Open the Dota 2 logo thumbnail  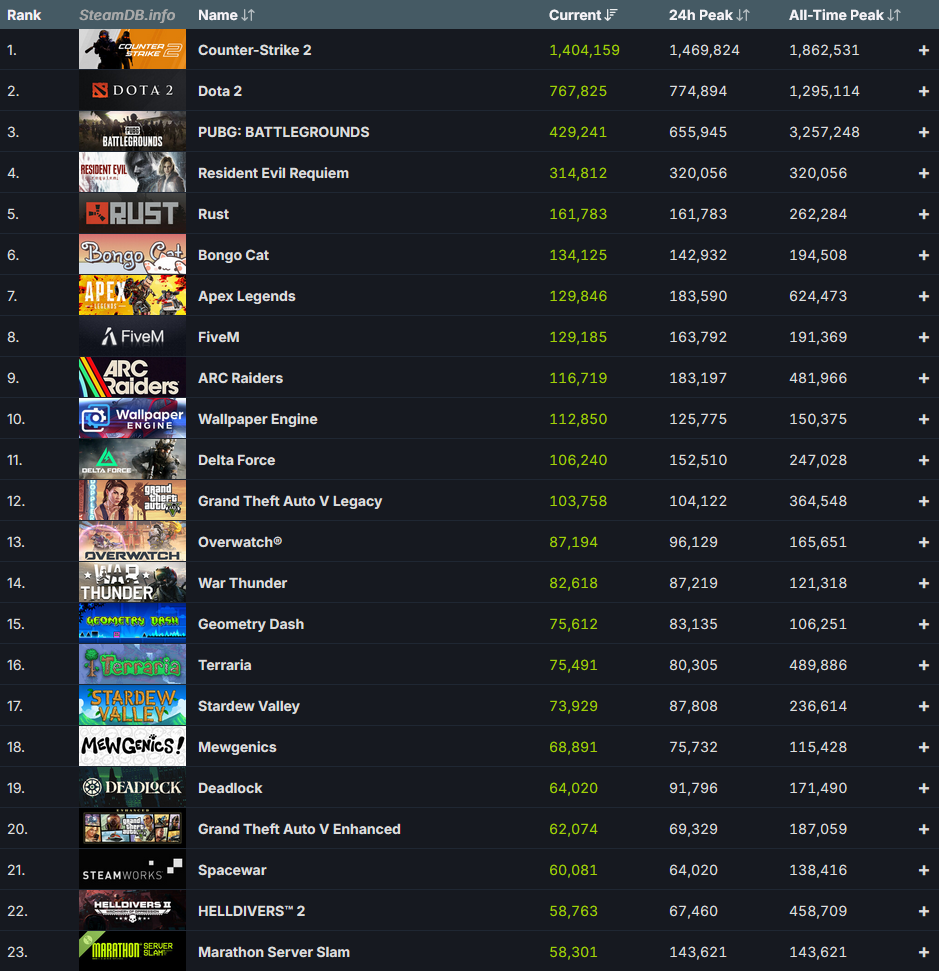pyautogui.click(x=132, y=90)
